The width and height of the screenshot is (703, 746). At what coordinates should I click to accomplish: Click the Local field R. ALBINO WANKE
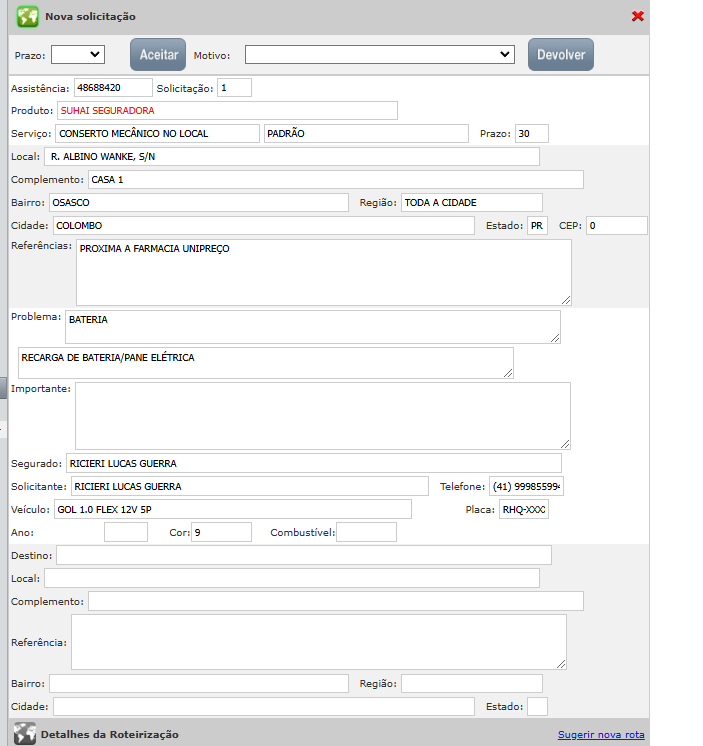(292, 157)
